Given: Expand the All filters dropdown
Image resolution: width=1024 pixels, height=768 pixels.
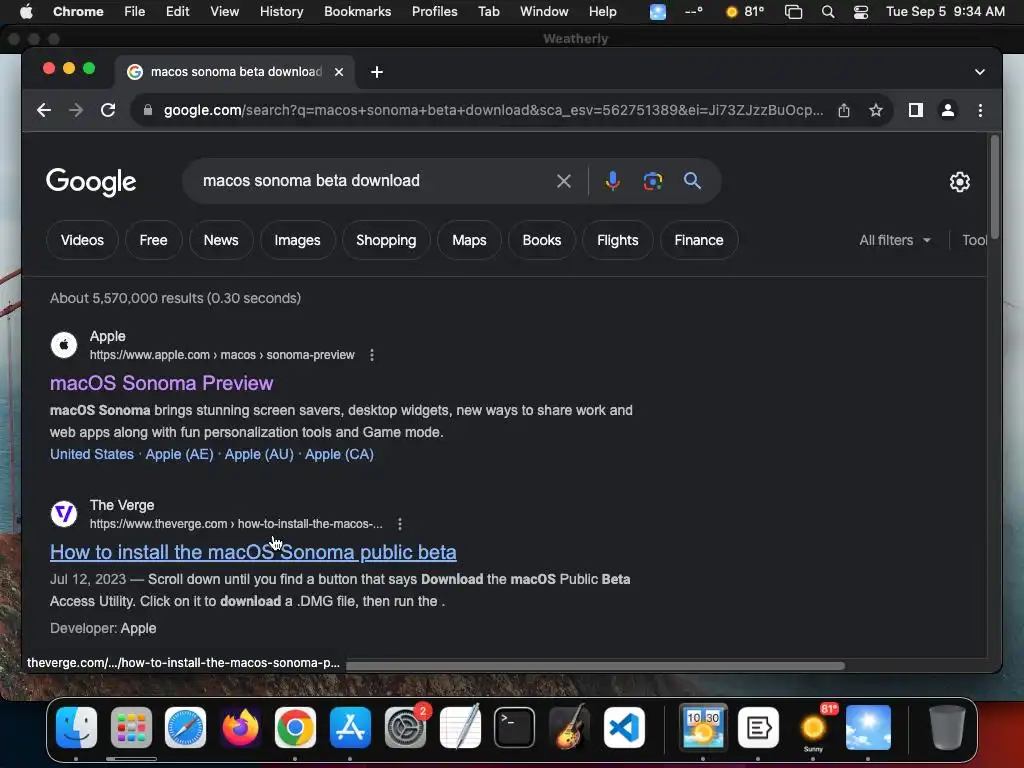Looking at the screenshot, I should [x=895, y=240].
